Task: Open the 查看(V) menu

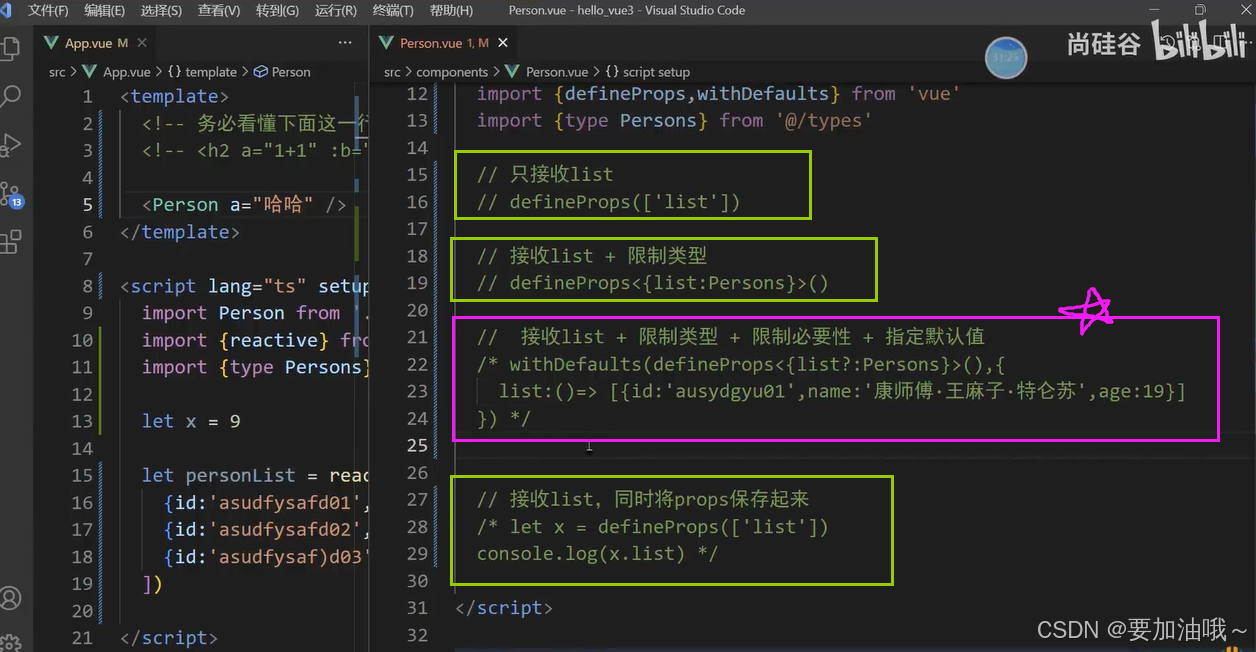Action: click(219, 10)
